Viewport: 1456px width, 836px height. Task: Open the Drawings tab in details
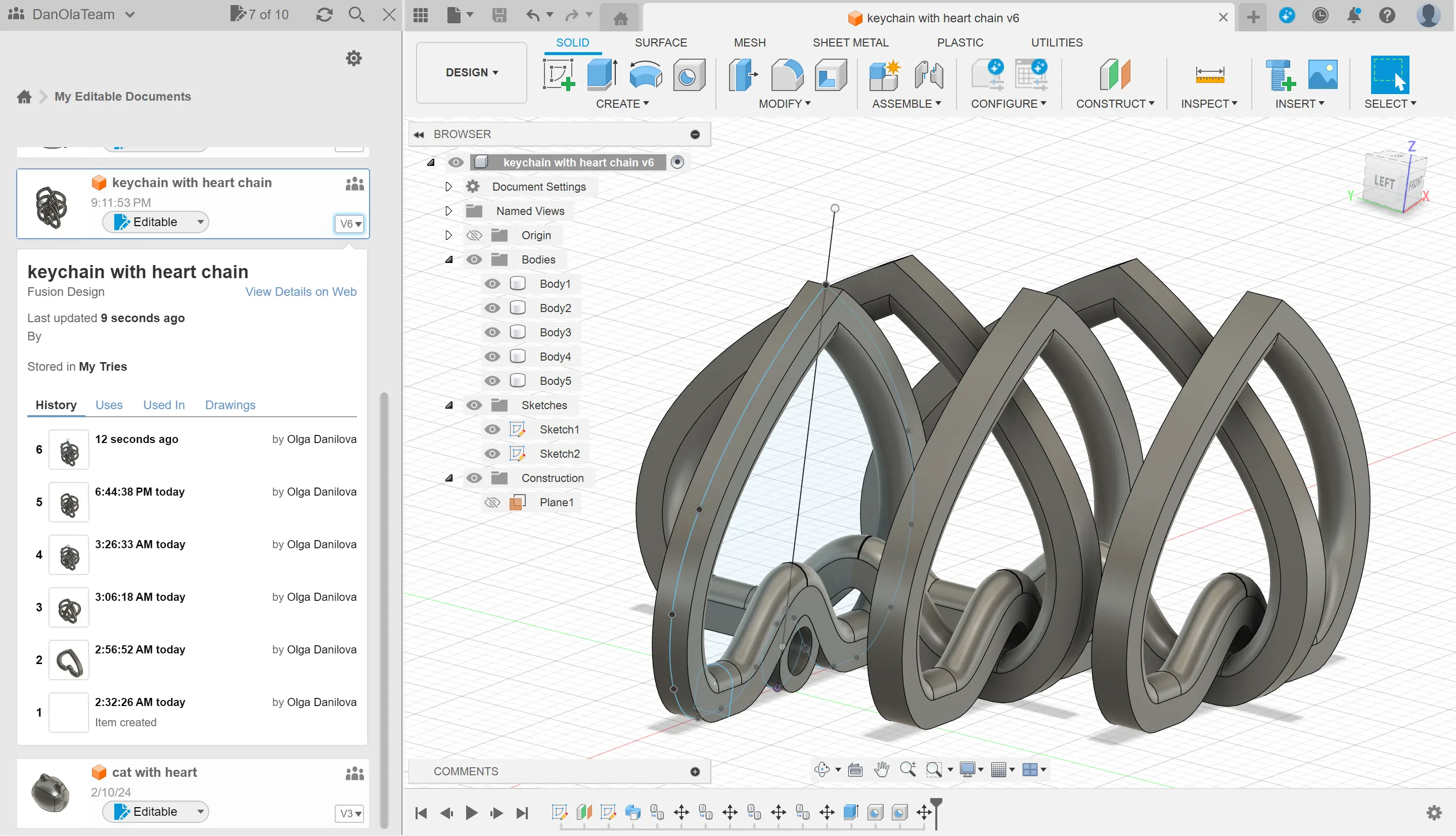click(230, 405)
